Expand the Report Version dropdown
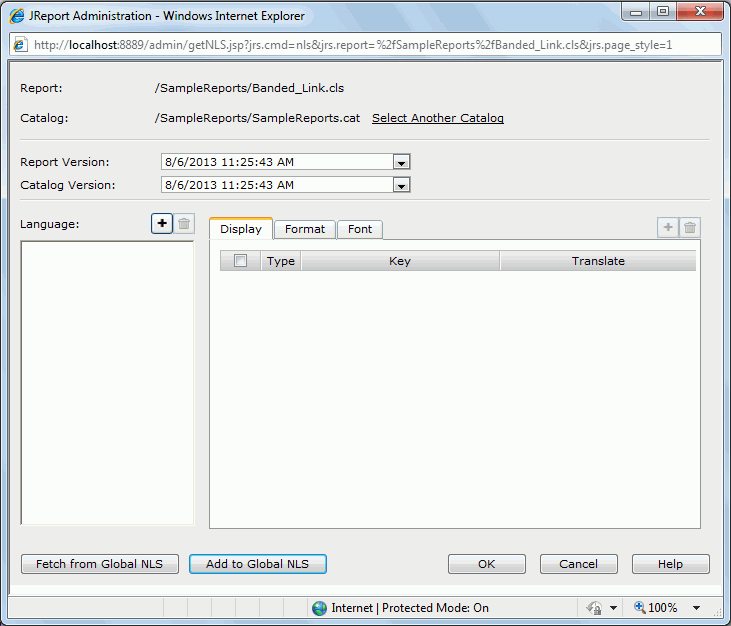Image resolution: width=731 pixels, height=626 pixels. point(401,162)
